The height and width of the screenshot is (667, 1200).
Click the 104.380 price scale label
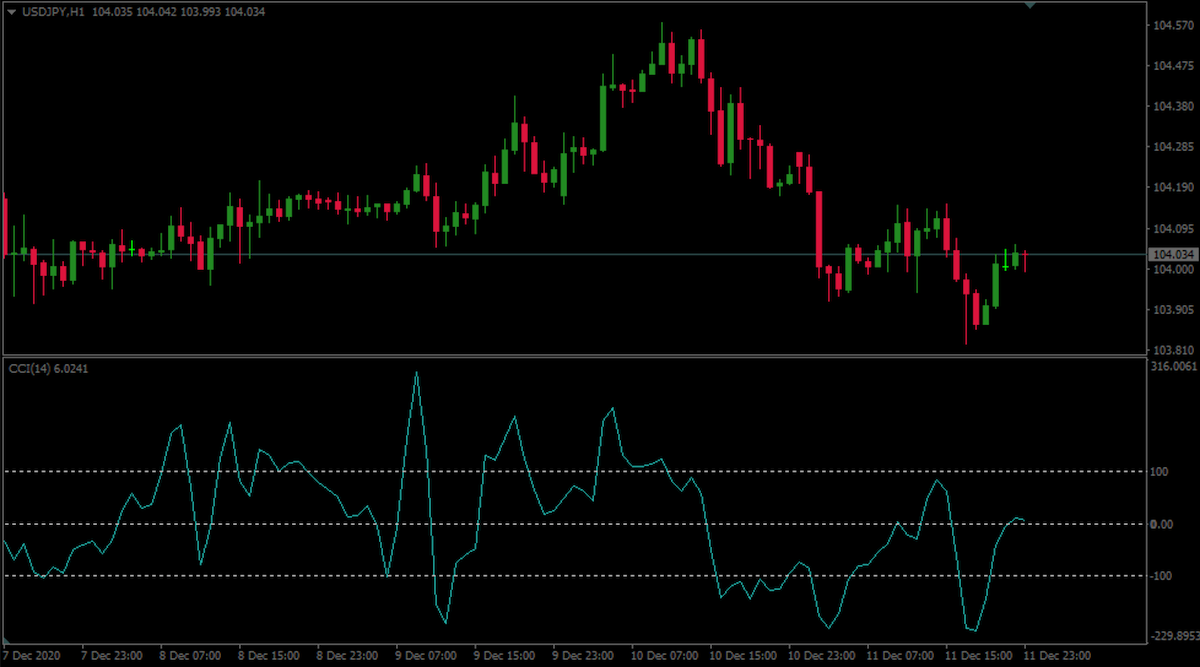tap(1172, 107)
